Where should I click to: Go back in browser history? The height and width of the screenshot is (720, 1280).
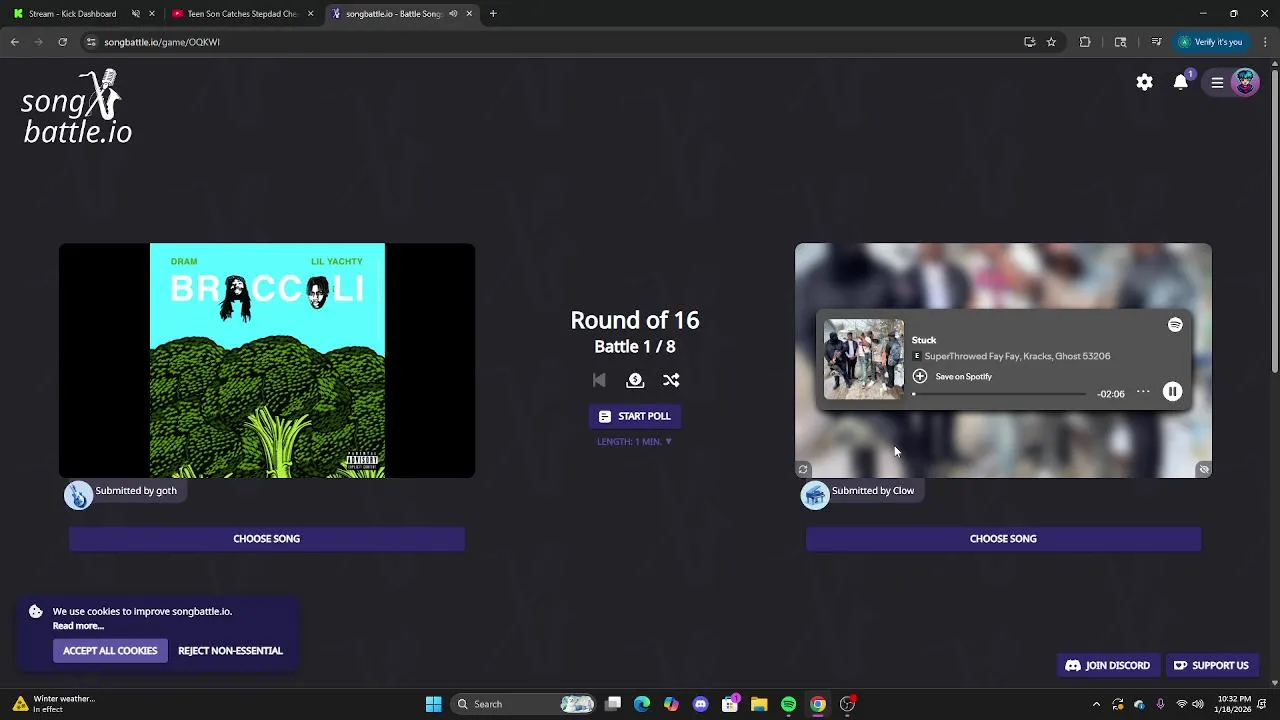click(15, 42)
